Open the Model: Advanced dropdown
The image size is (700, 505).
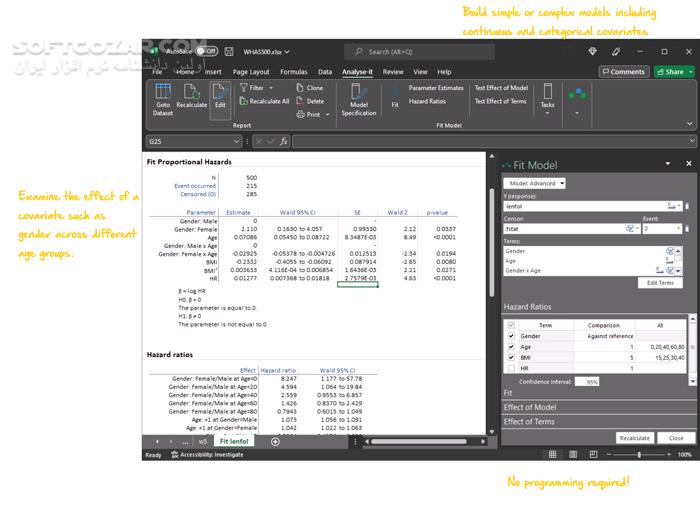pyautogui.click(x=534, y=183)
